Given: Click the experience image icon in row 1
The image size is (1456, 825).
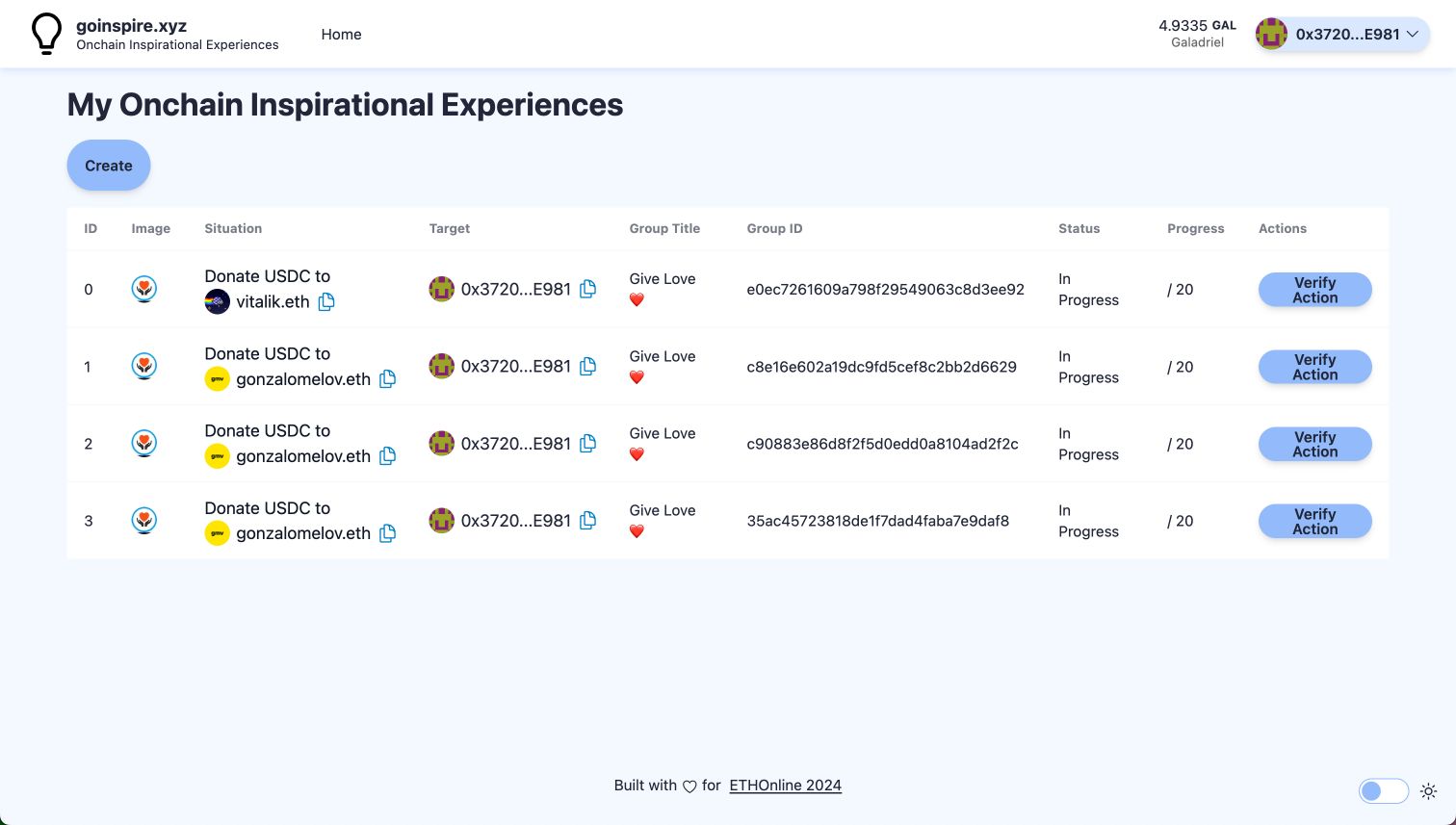Looking at the screenshot, I should pyautogui.click(x=143, y=366).
